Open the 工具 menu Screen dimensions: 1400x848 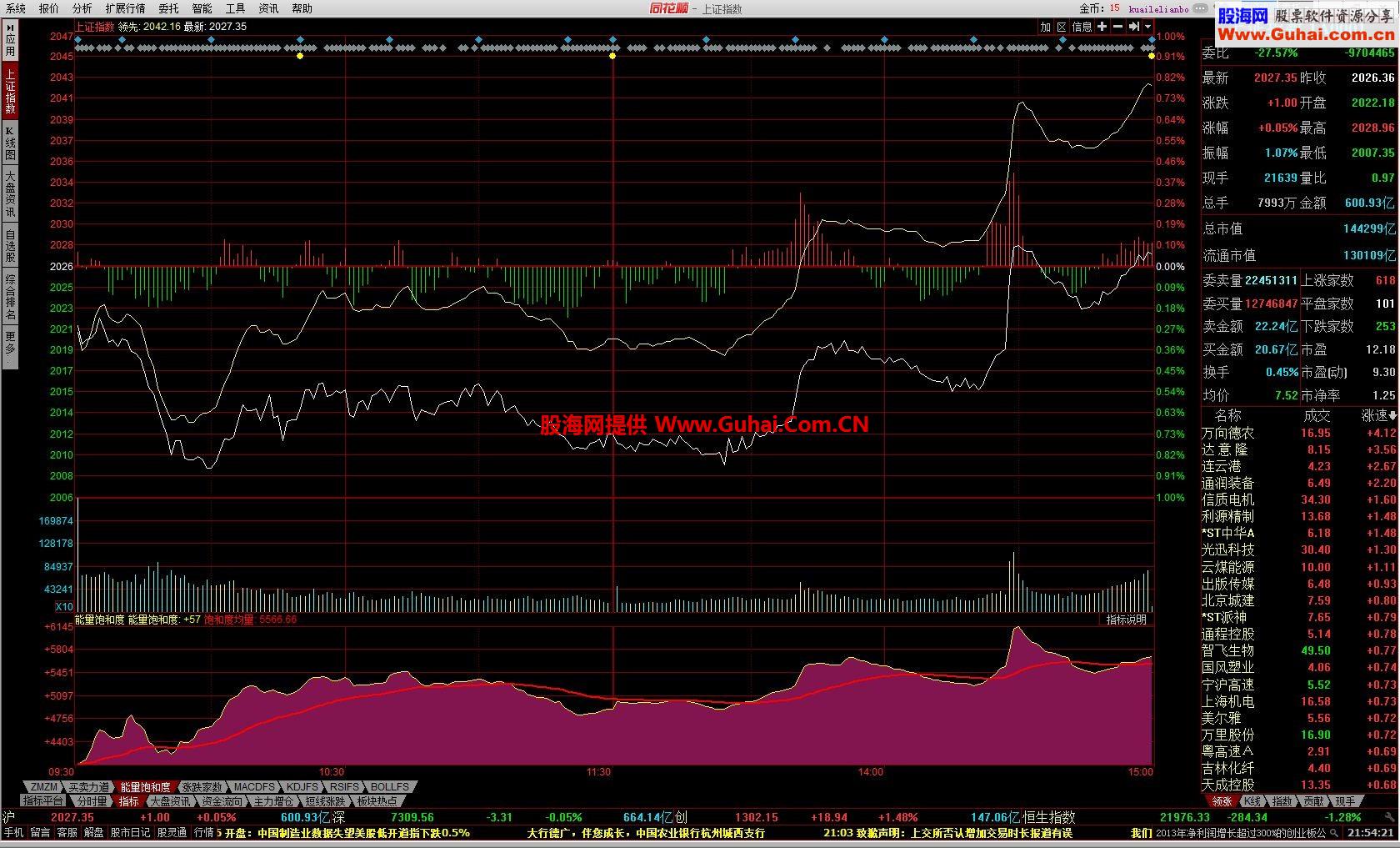tap(235, 8)
